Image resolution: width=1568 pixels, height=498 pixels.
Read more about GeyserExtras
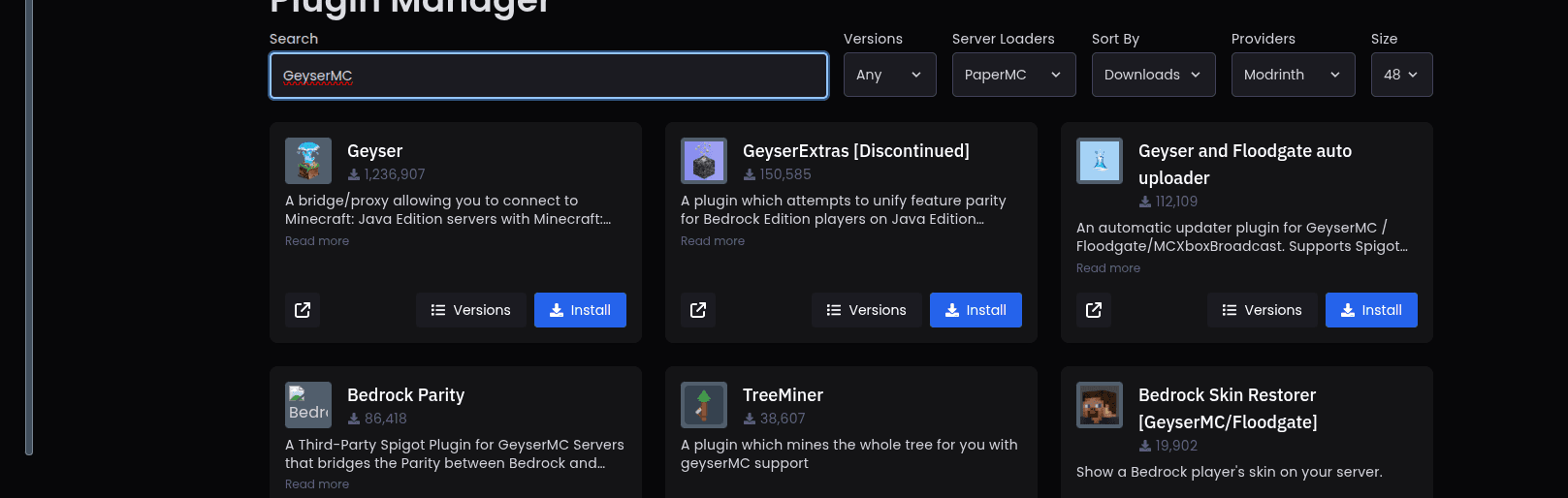coord(713,241)
